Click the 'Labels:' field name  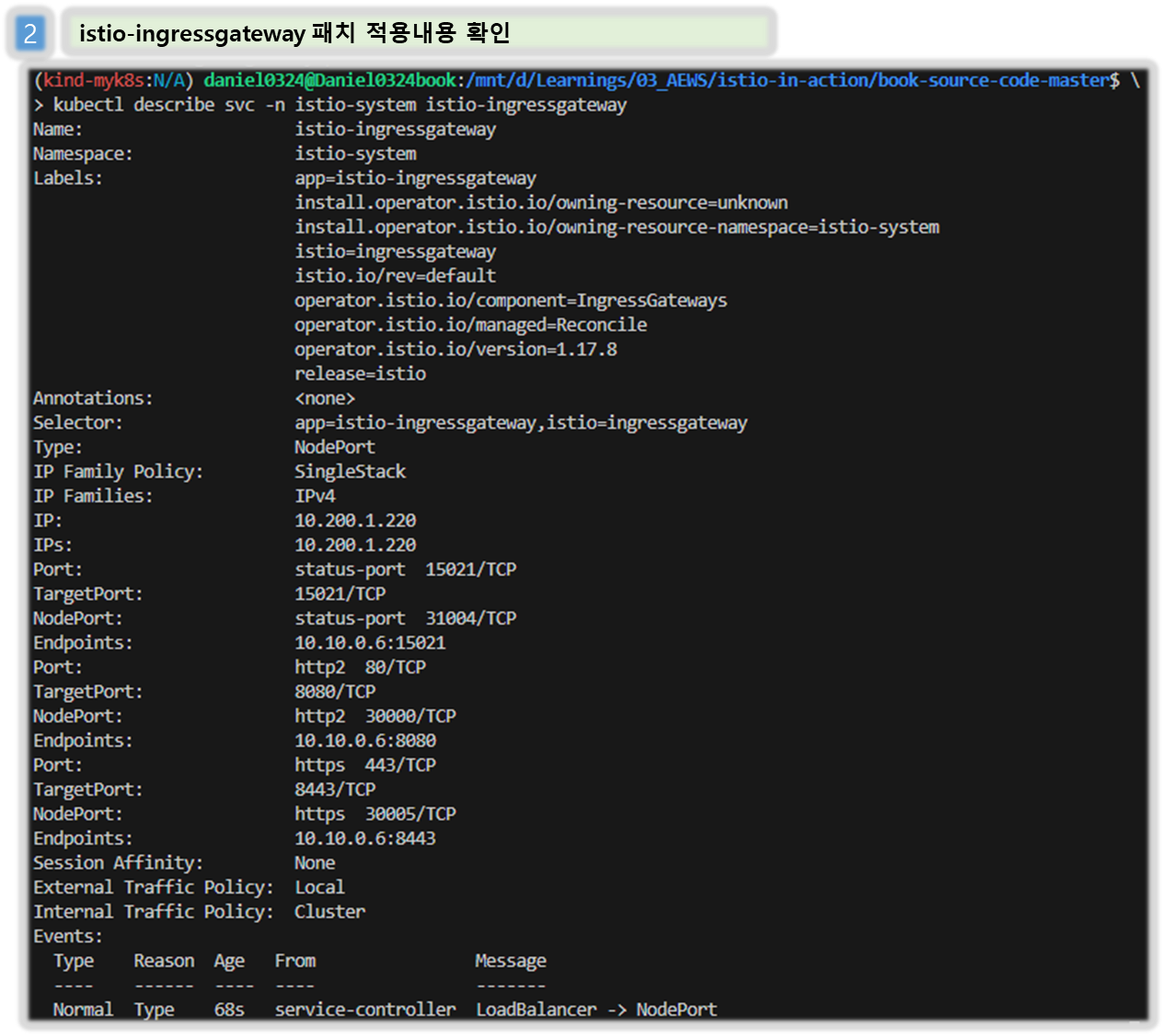click(68, 178)
